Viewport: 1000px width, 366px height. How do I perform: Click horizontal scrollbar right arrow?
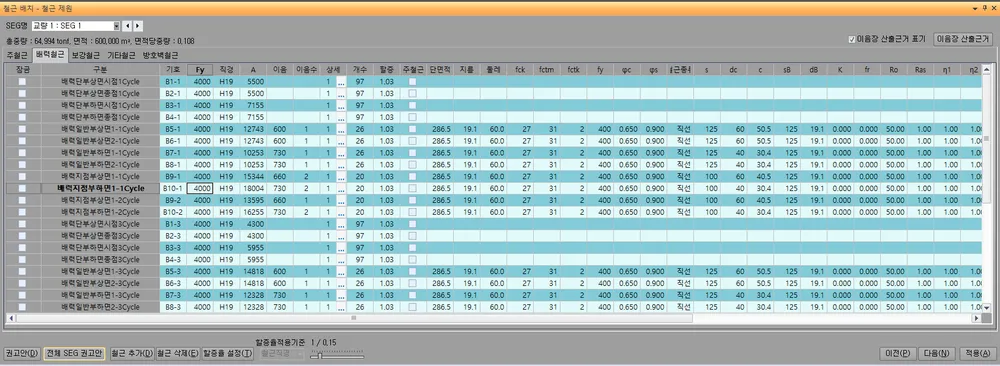point(976,318)
